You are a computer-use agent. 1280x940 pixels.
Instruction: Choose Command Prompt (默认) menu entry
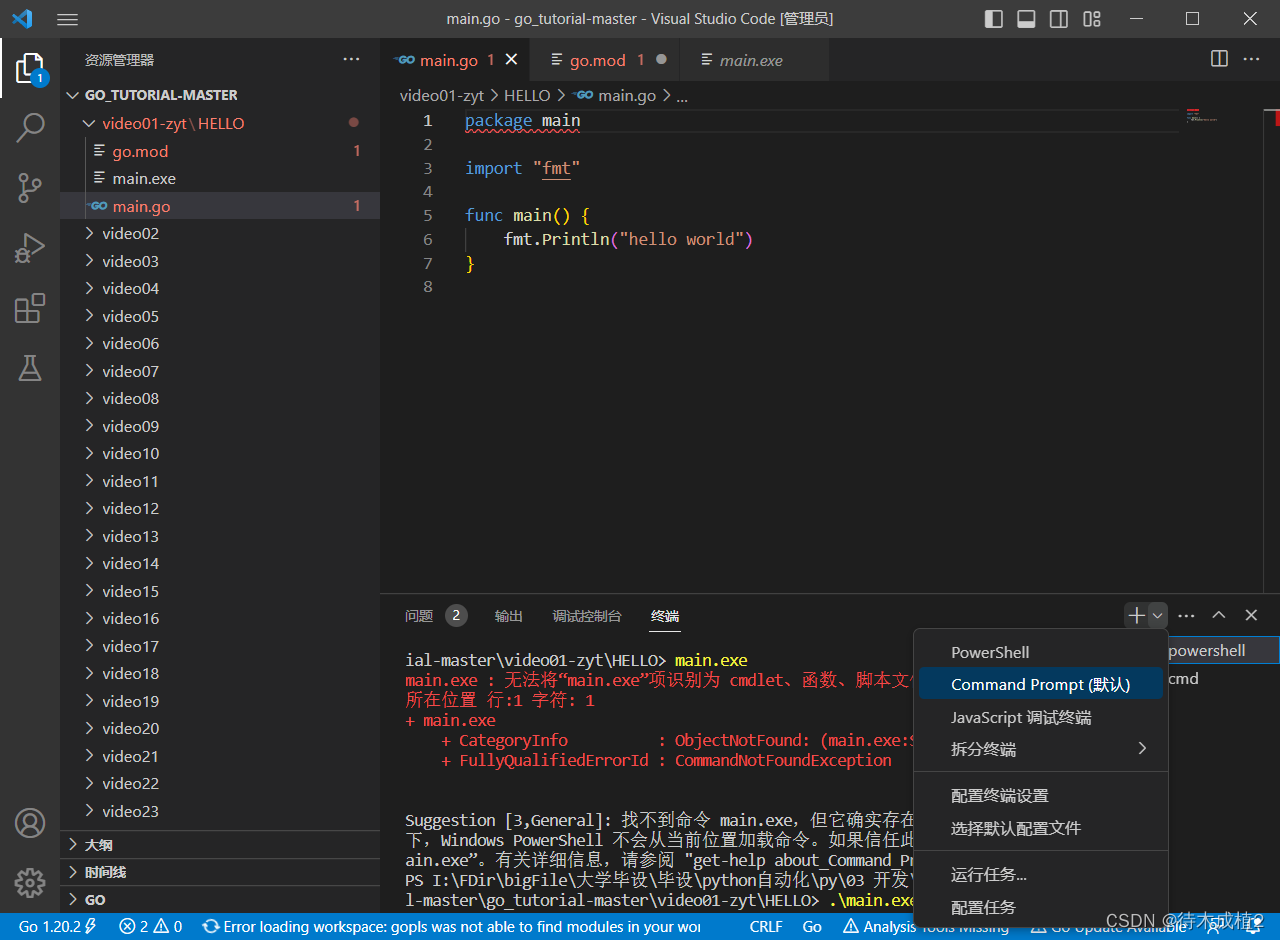(1040, 684)
